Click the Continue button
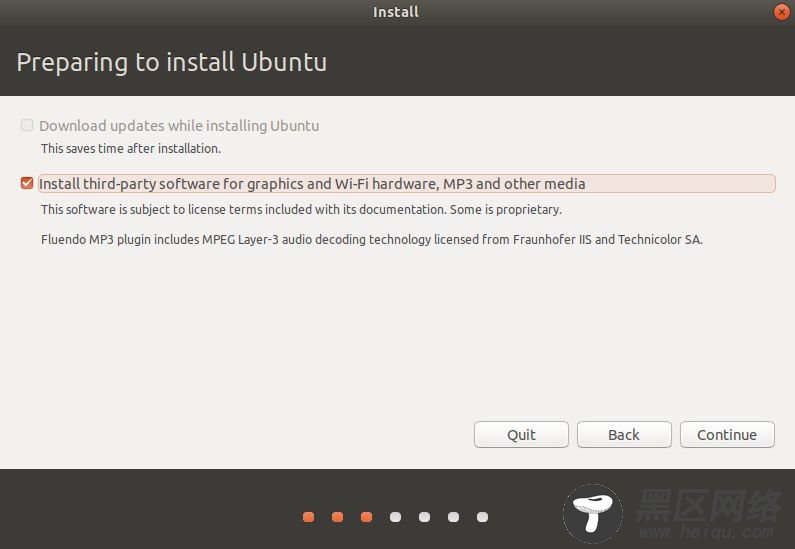The height and width of the screenshot is (549, 795). click(x=727, y=434)
